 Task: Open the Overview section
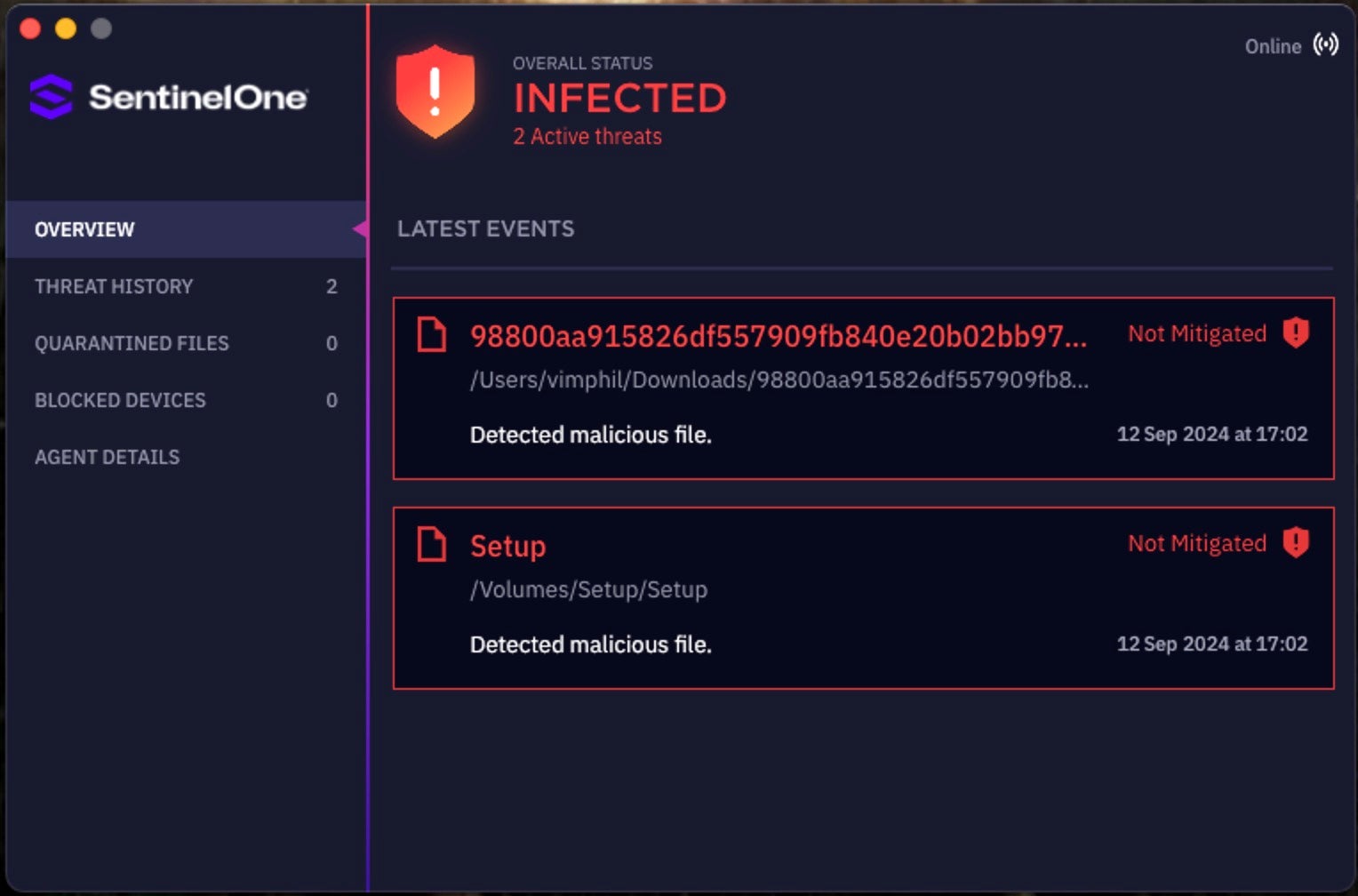(x=84, y=229)
